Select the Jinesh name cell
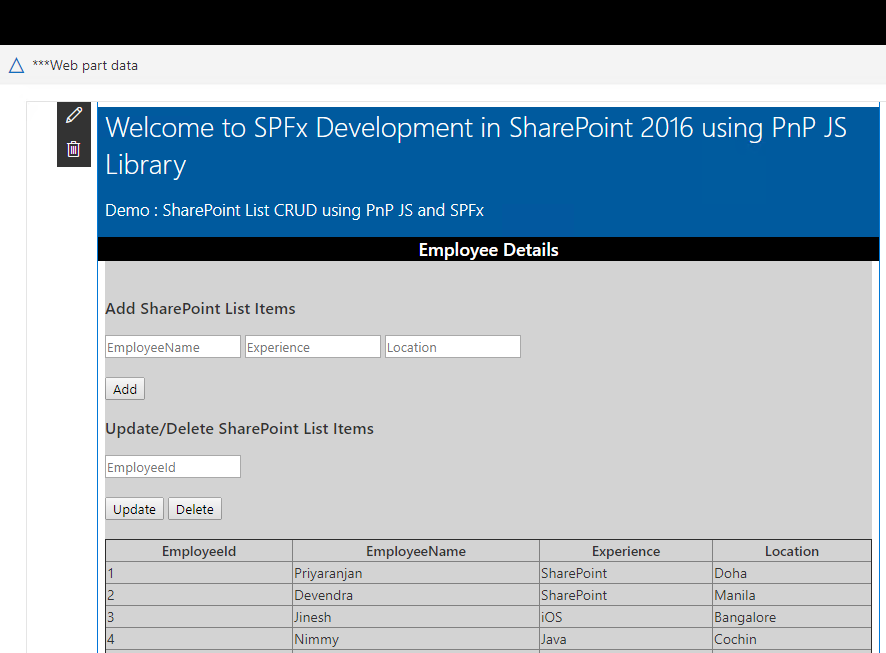This screenshot has height=653, width=886. (416, 617)
